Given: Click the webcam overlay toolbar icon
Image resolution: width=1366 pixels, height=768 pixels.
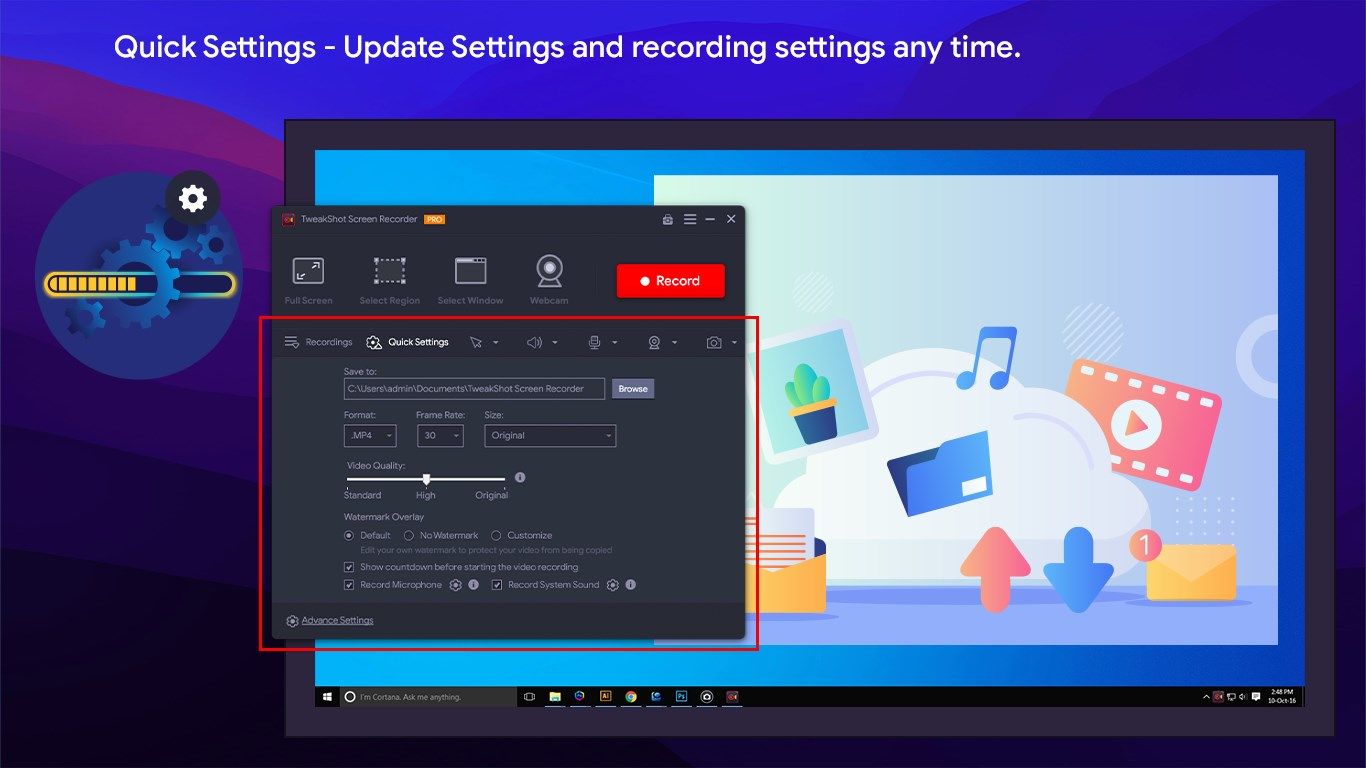Looking at the screenshot, I should coord(654,342).
